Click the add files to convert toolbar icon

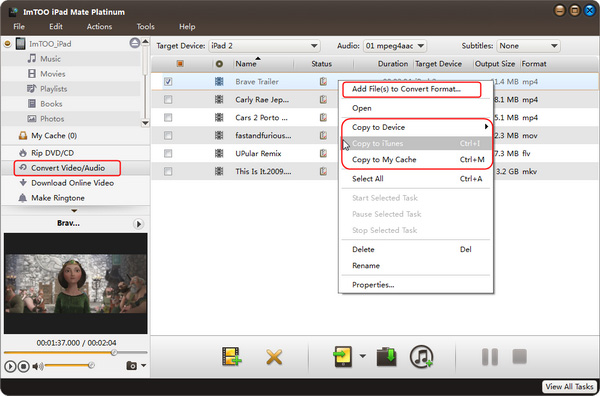coord(232,356)
